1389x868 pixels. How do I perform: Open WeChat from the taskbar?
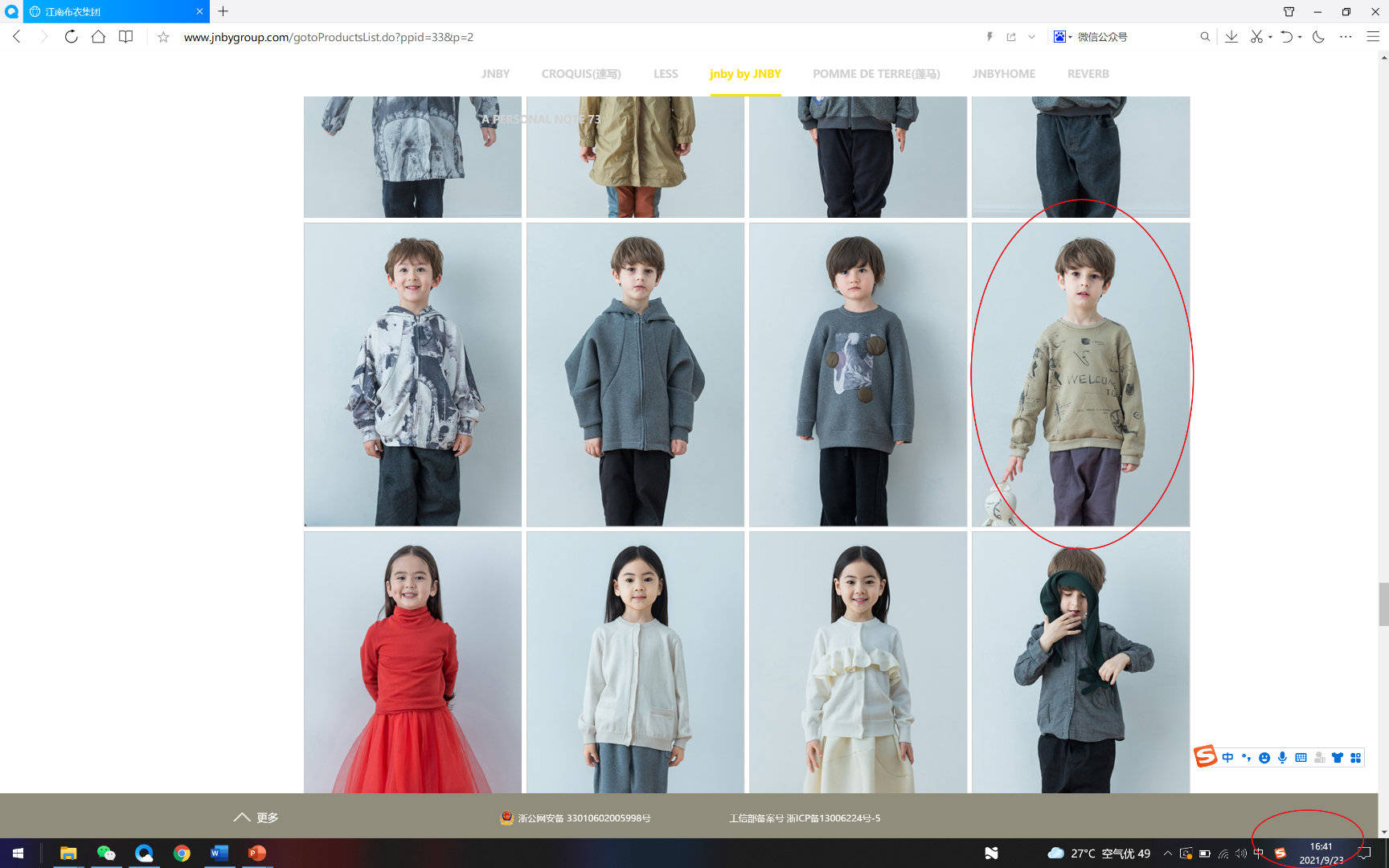click(106, 853)
